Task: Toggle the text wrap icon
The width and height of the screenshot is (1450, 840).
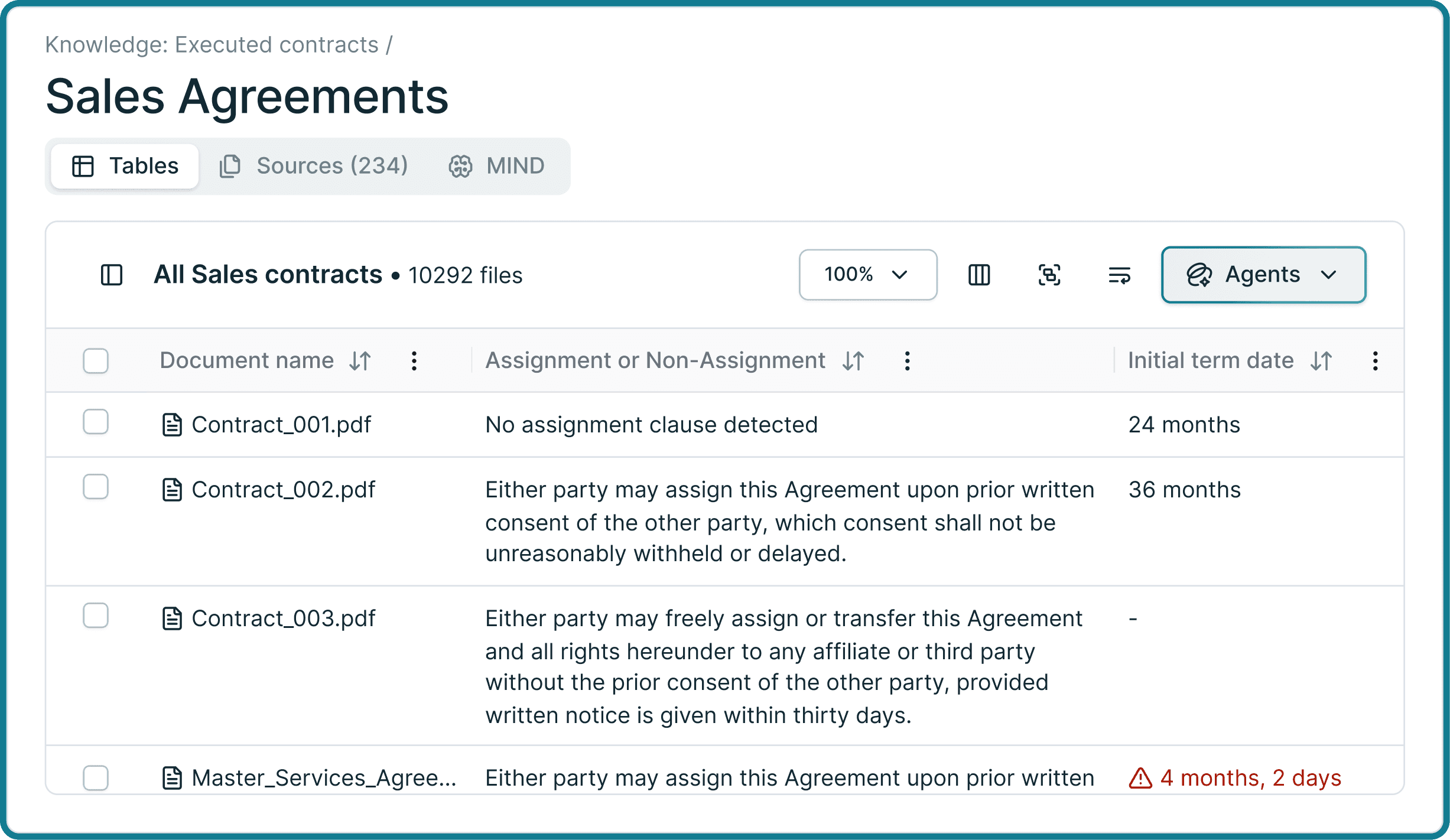Action: click(1119, 275)
